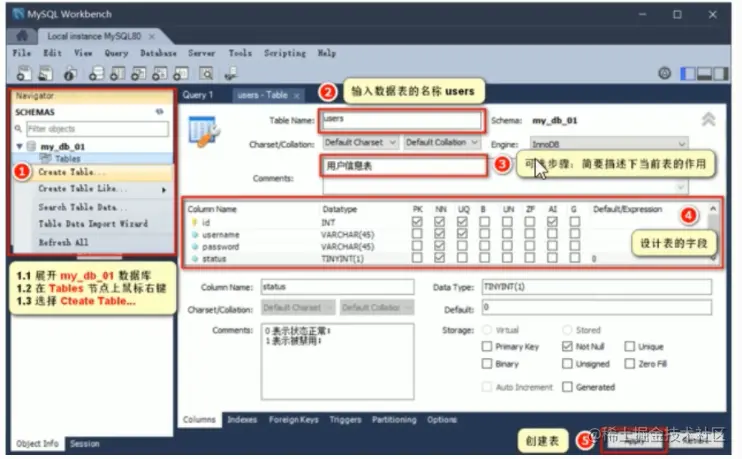
Task: Create a new schema via toolbar icon
Action: pyautogui.click(x=96, y=73)
